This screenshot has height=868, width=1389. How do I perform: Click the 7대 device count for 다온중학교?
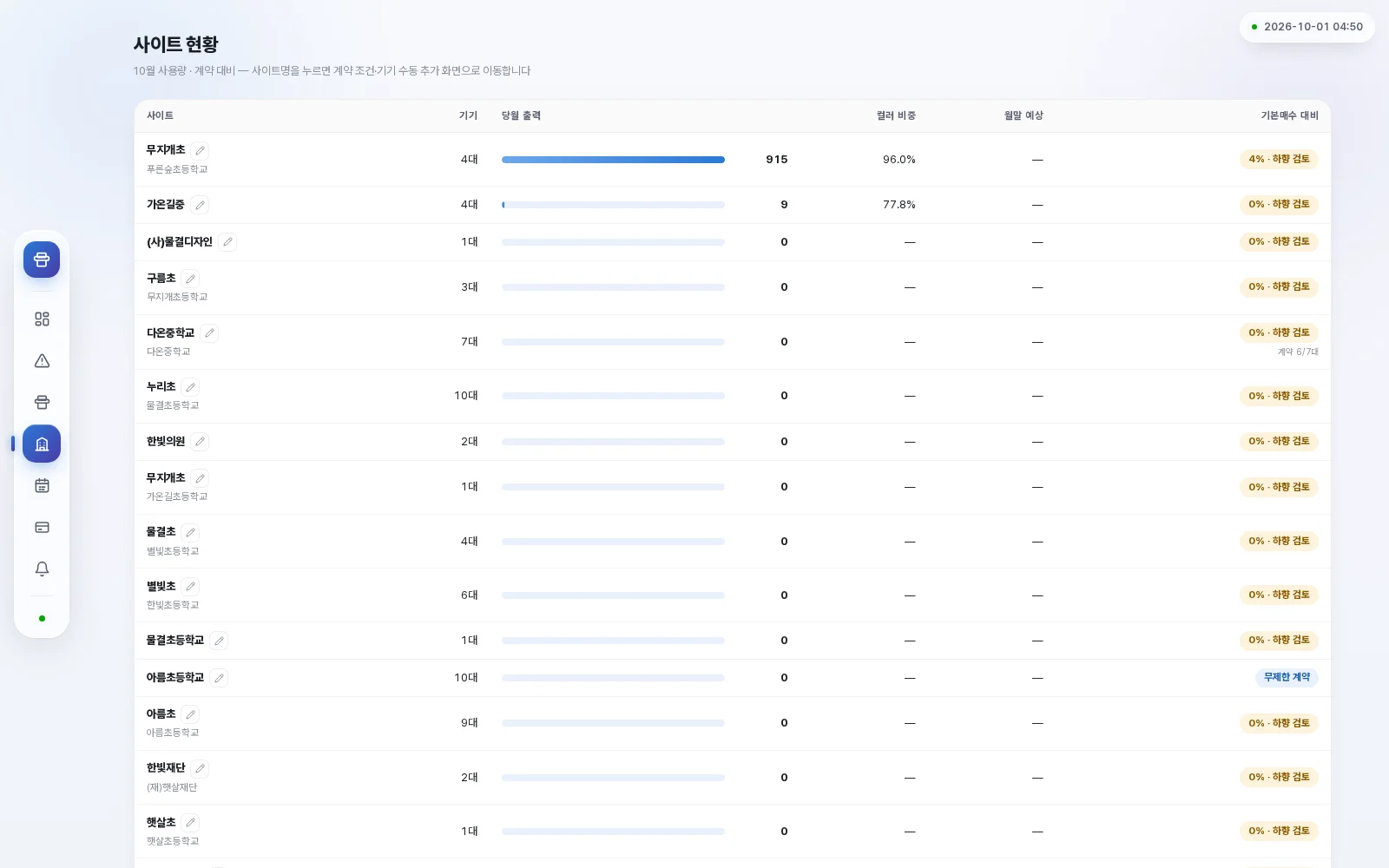(x=470, y=342)
